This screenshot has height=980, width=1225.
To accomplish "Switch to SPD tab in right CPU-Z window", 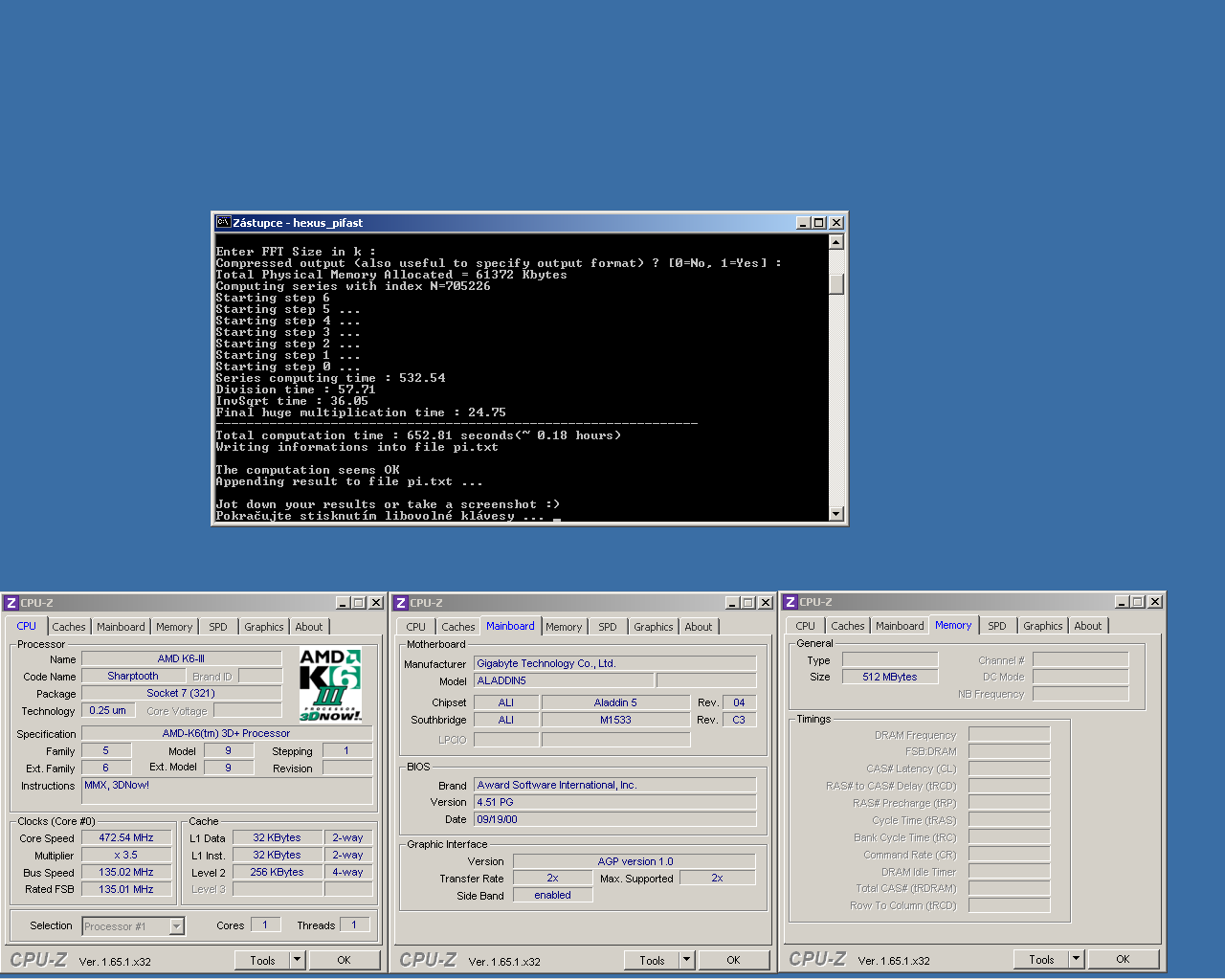I will click(x=997, y=626).
